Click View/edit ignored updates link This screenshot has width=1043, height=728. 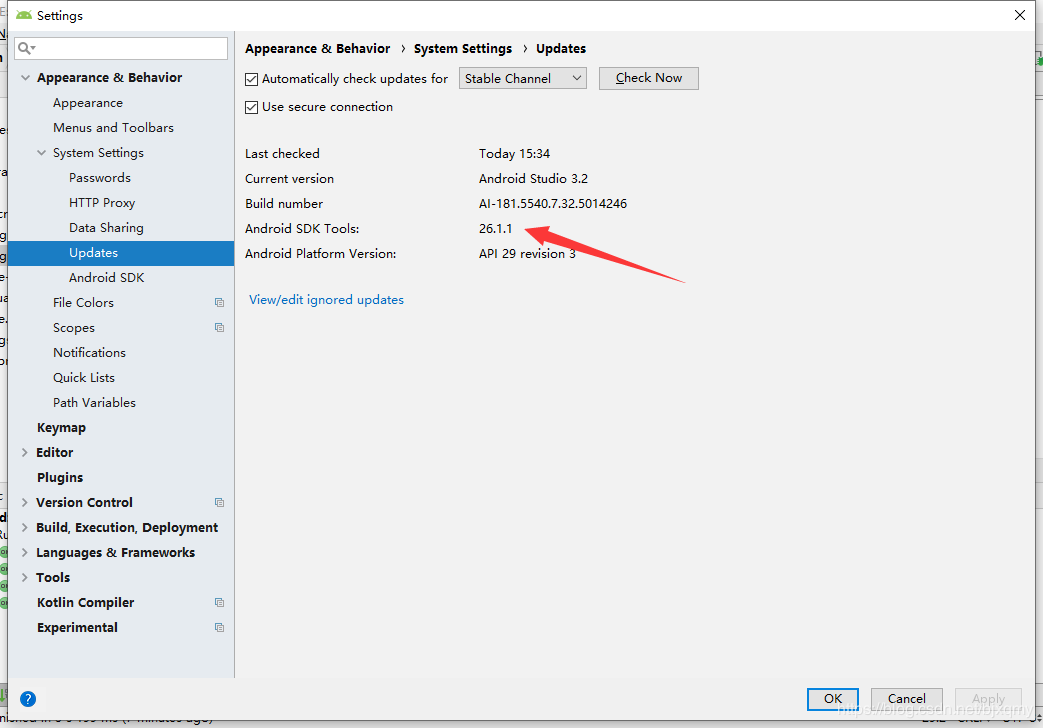pyautogui.click(x=327, y=300)
